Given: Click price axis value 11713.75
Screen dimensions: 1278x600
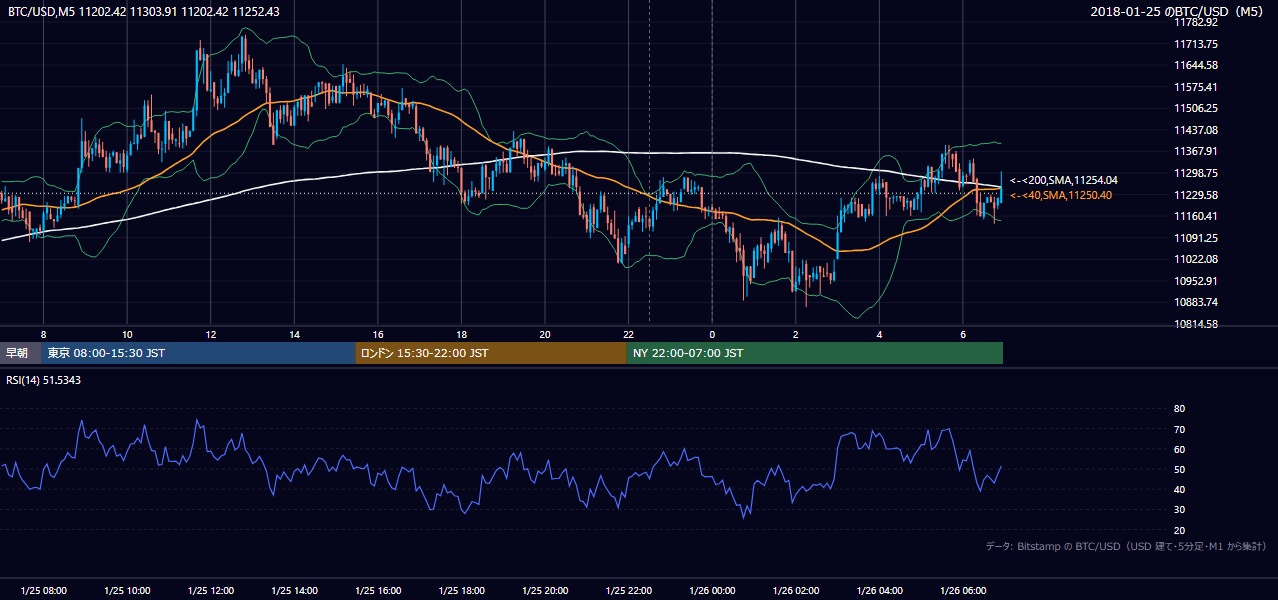Looking at the screenshot, I should point(1196,44).
